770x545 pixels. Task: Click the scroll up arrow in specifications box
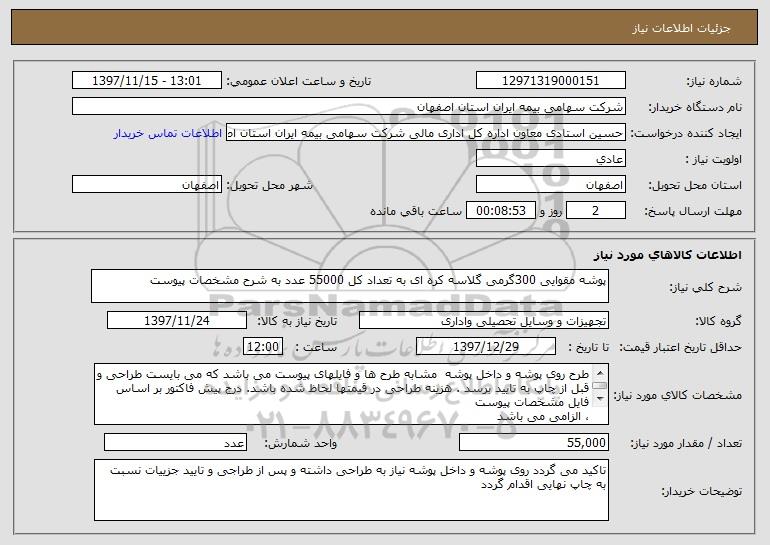tap(600, 373)
